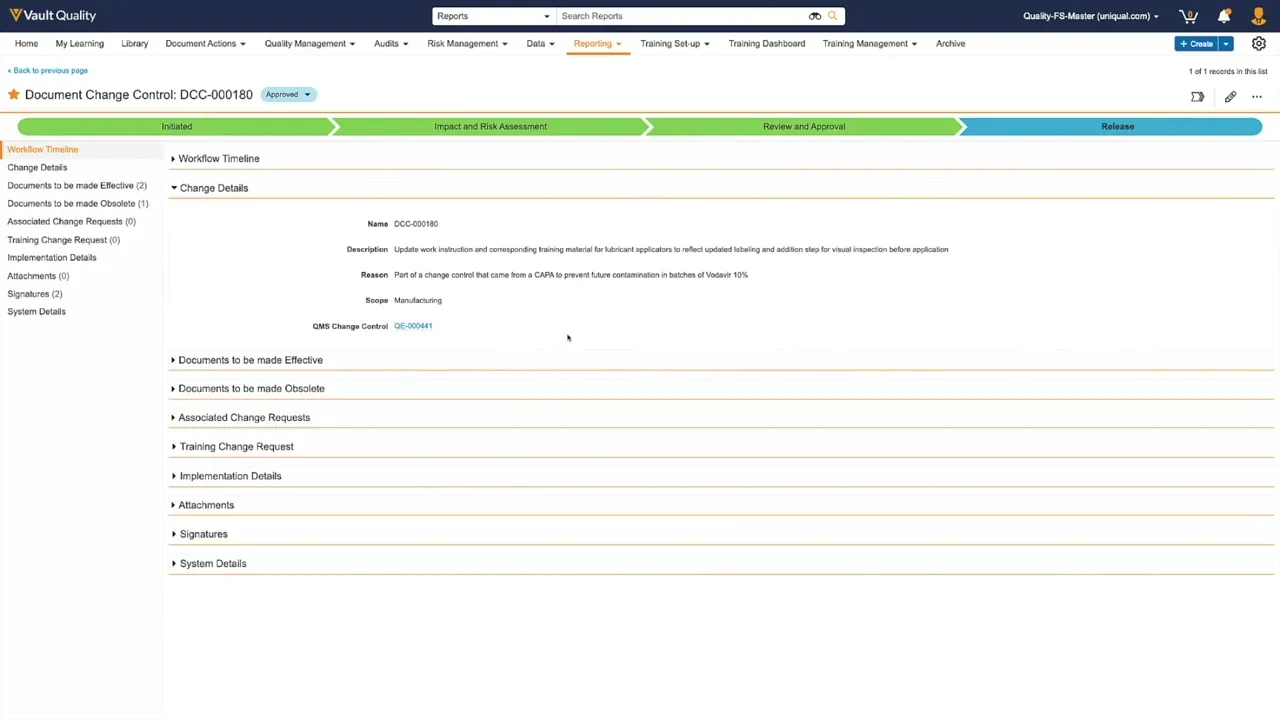Open the Library tab

[135, 44]
